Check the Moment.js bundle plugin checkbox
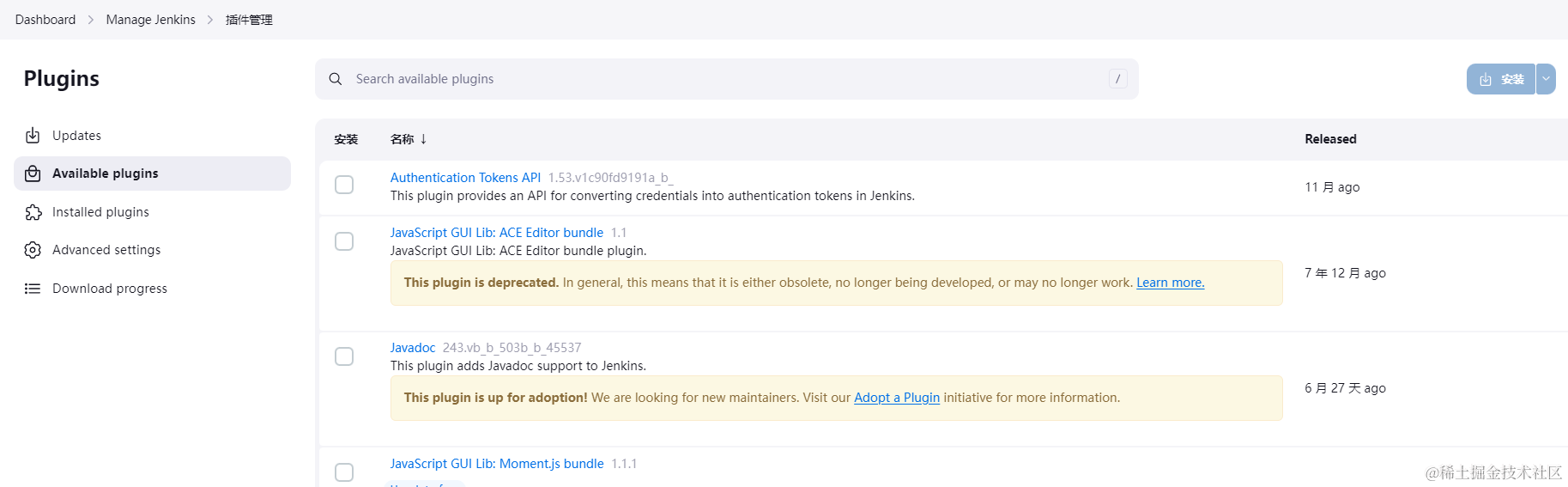This screenshot has height=487, width=1568. click(x=344, y=472)
